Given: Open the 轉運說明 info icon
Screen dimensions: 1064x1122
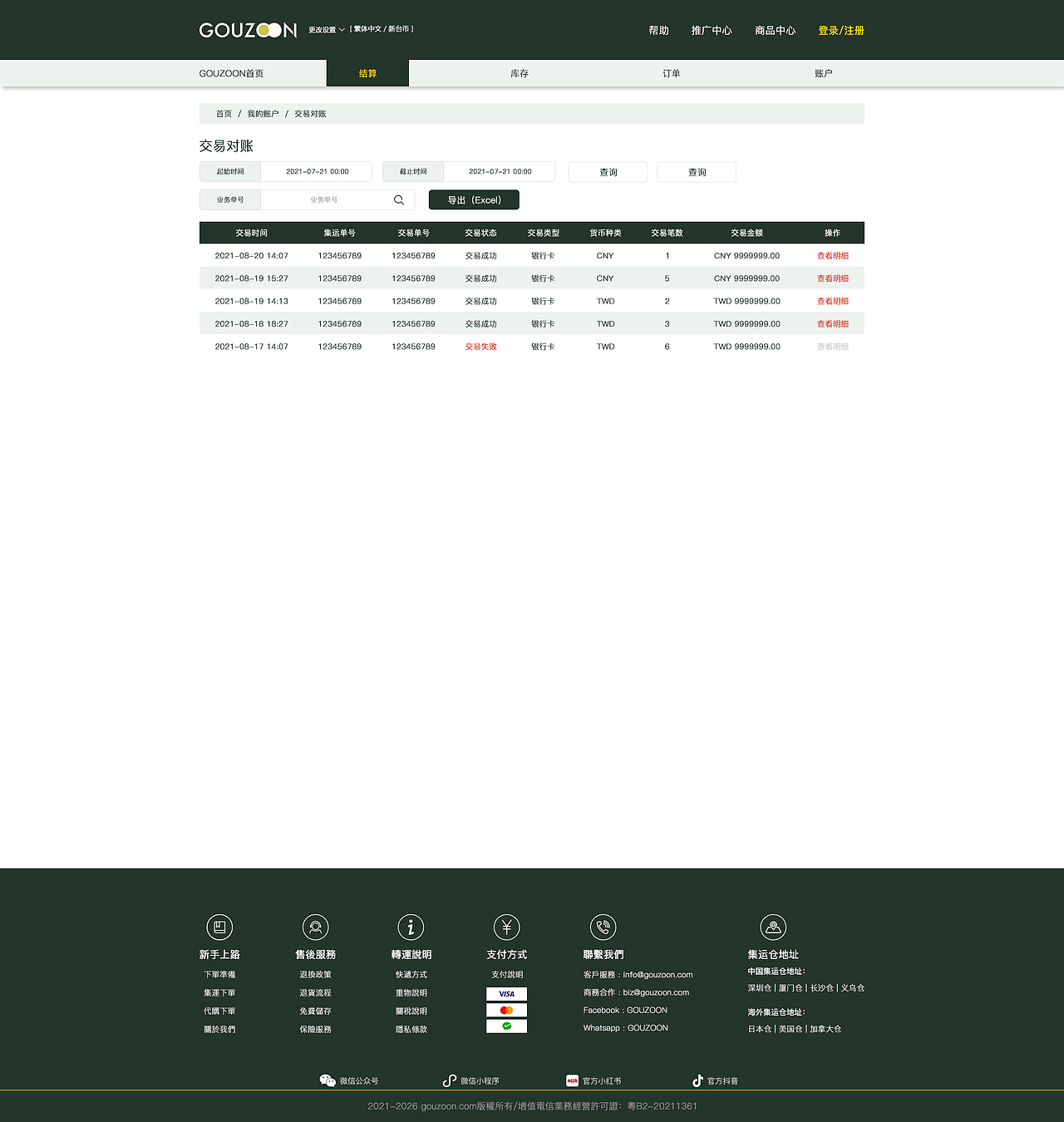Looking at the screenshot, I should [x=411, y=927].
